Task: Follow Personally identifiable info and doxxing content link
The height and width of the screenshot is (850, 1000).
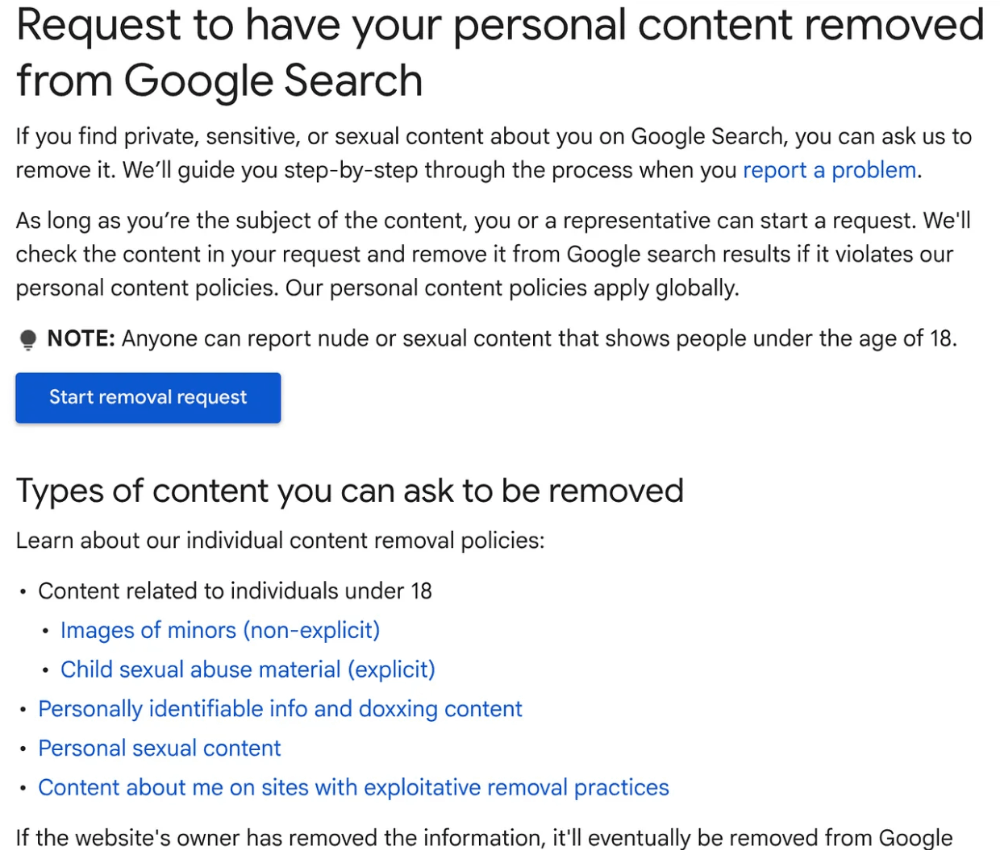Action: 280,709
